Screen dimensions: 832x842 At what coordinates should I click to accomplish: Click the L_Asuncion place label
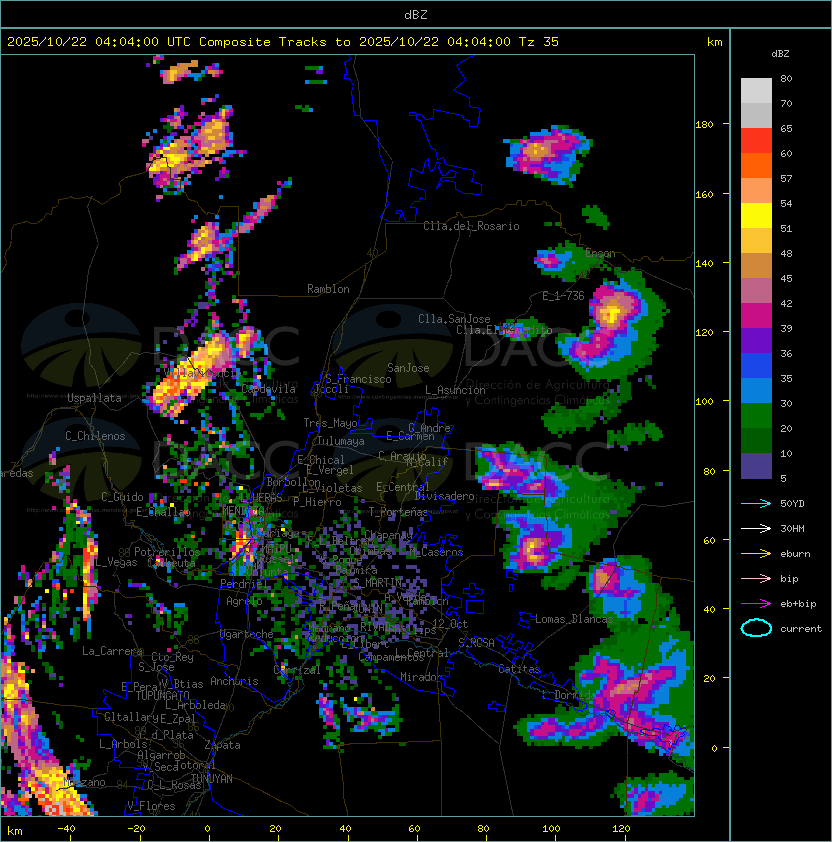[455, 390]
